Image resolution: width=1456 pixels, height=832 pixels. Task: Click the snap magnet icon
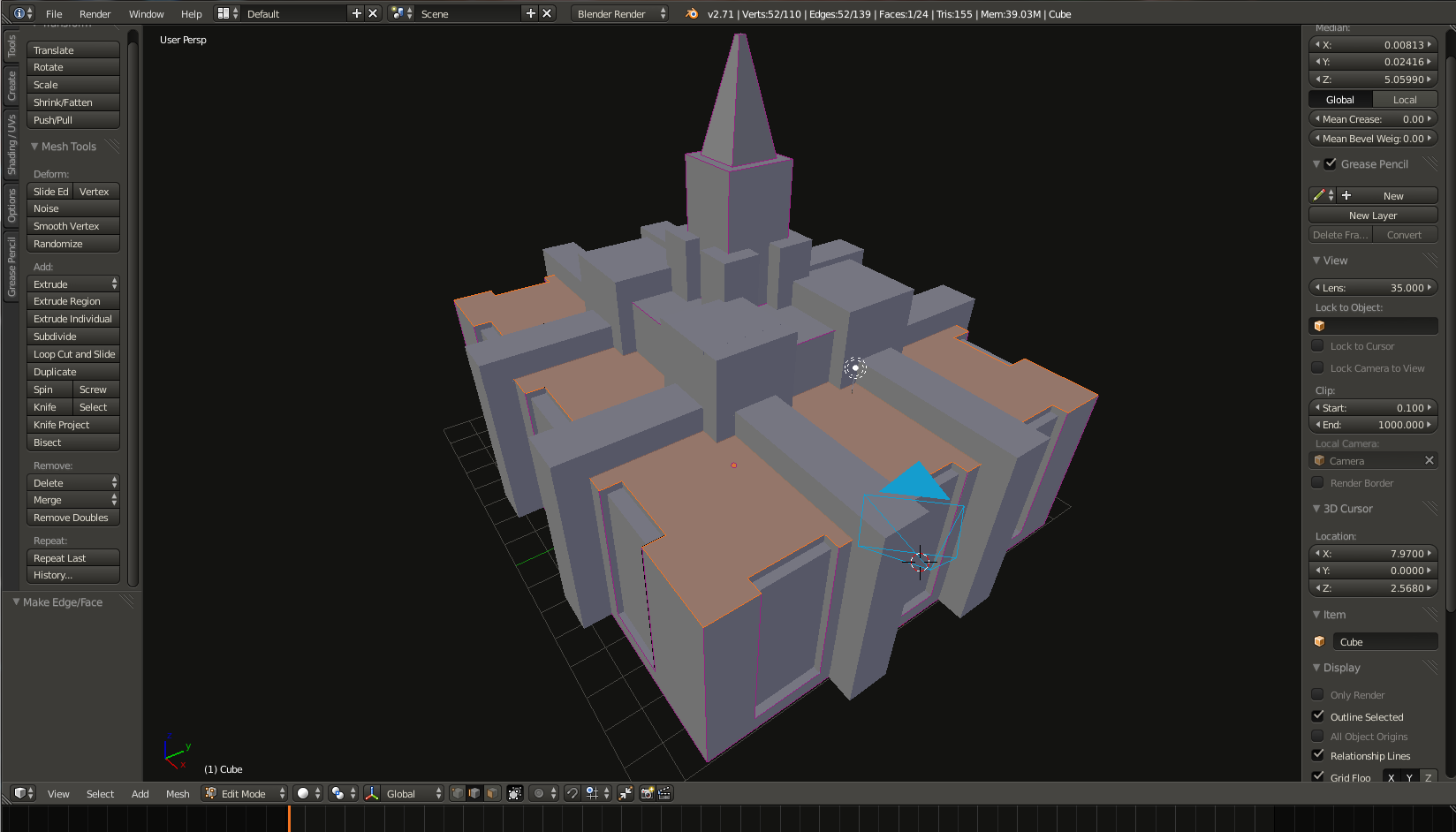[573, 793]
